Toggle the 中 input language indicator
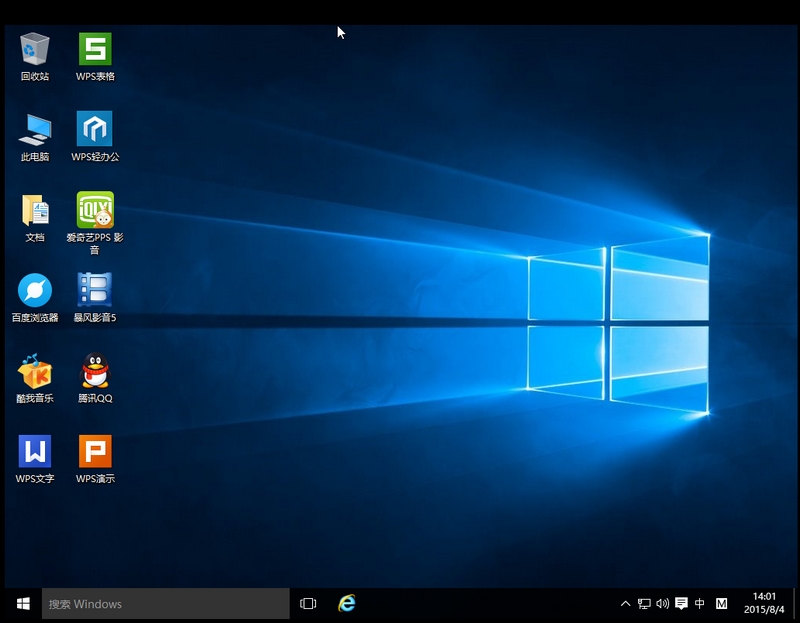The height and width of the screenshot is (623, 800). (x=700, y=604)
